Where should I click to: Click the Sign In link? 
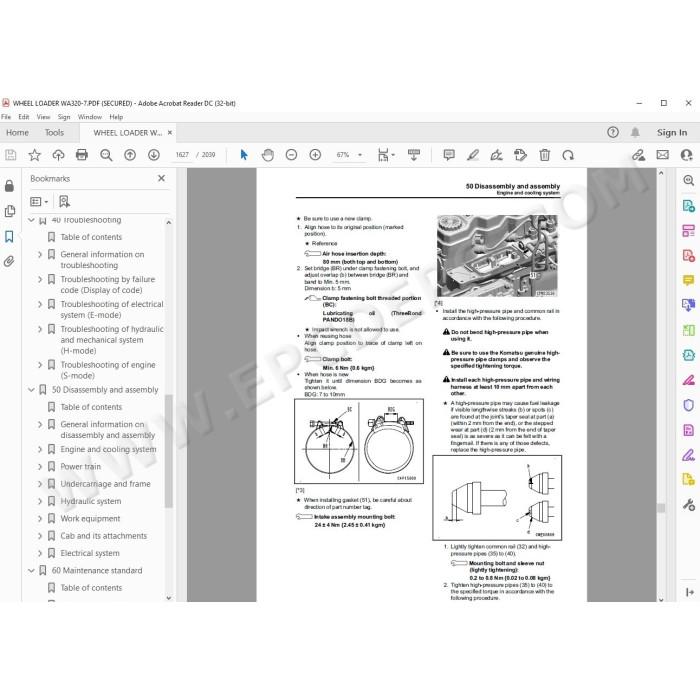click(x=672, y=132)
